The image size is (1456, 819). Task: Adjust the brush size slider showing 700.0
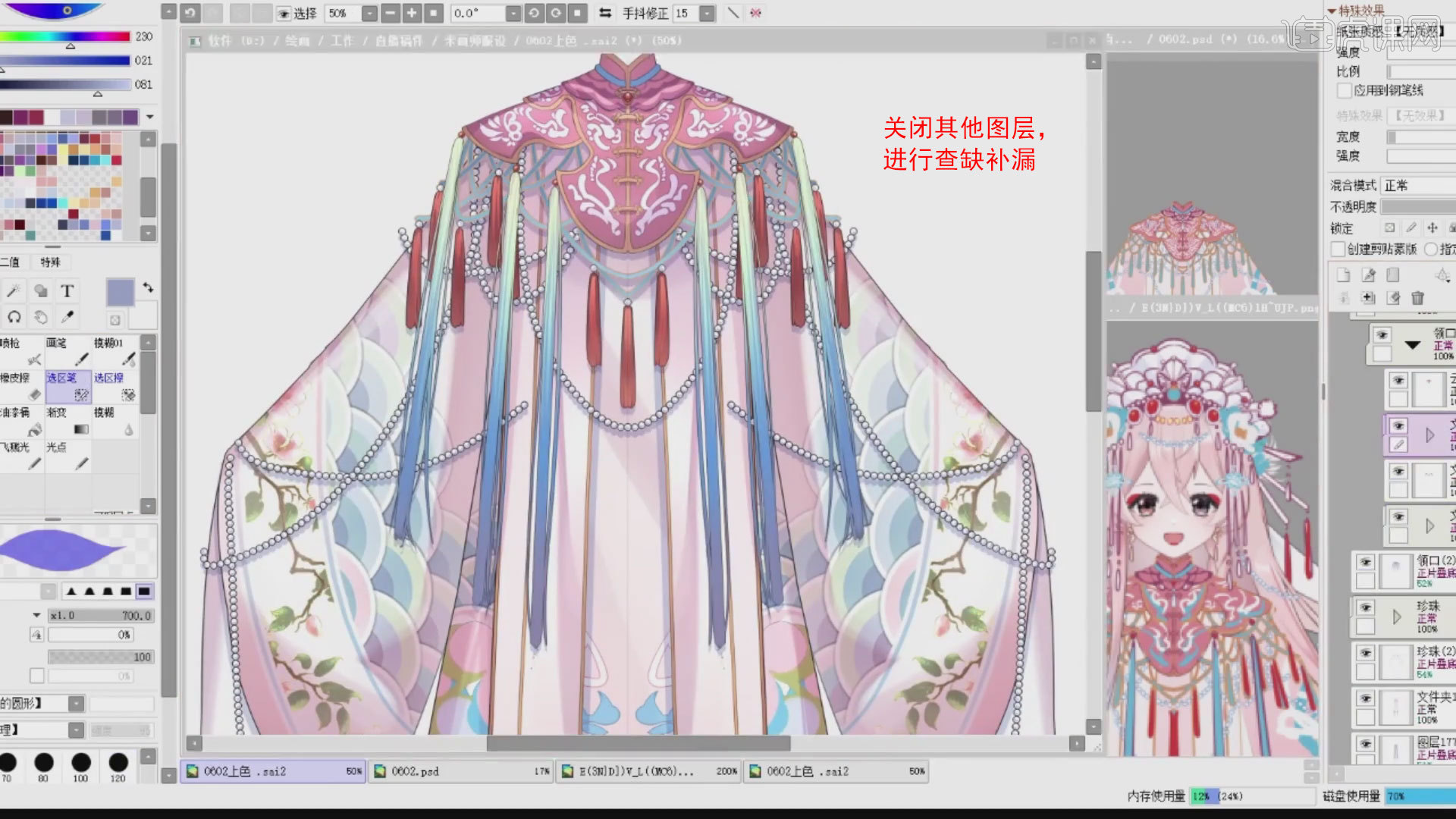[101, 616]
